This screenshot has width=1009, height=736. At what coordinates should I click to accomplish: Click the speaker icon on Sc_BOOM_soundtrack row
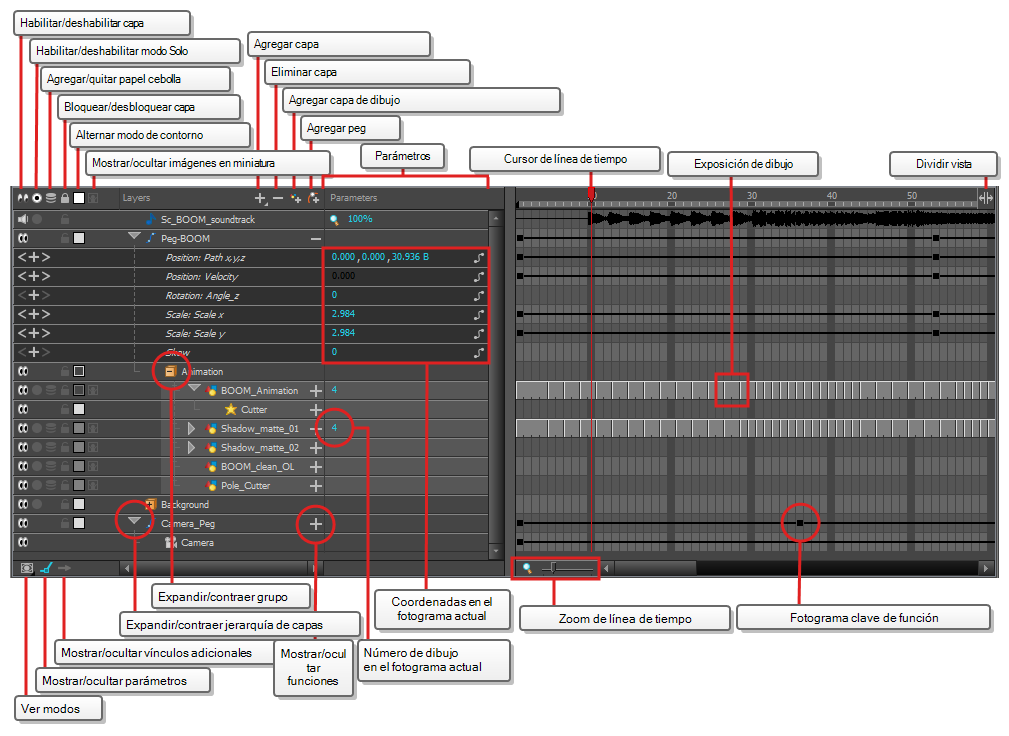tap(23, 219)
